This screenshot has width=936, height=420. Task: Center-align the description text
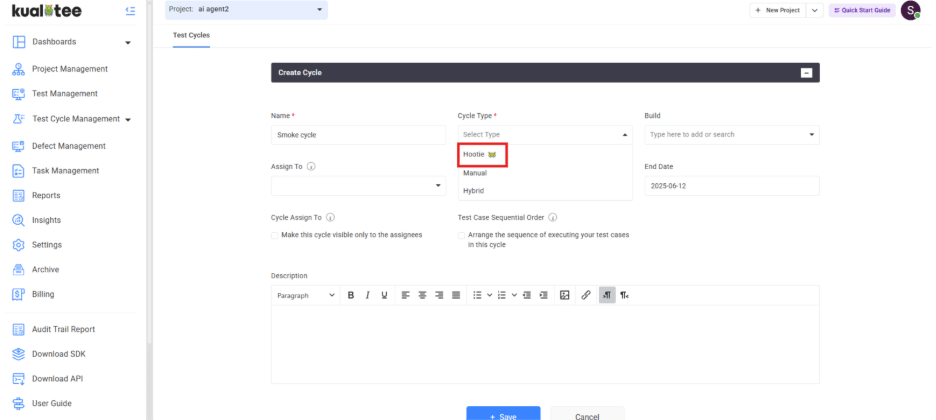423,295
